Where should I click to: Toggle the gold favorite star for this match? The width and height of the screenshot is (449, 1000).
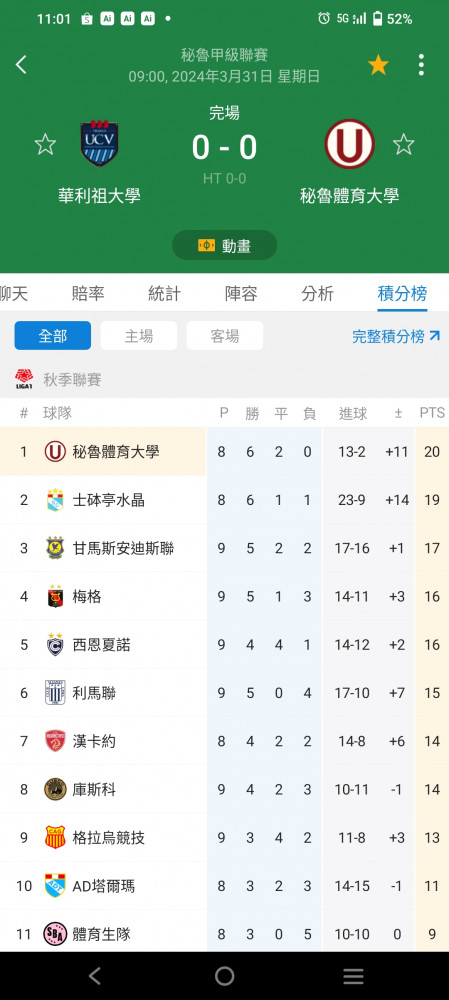[378, 64]
